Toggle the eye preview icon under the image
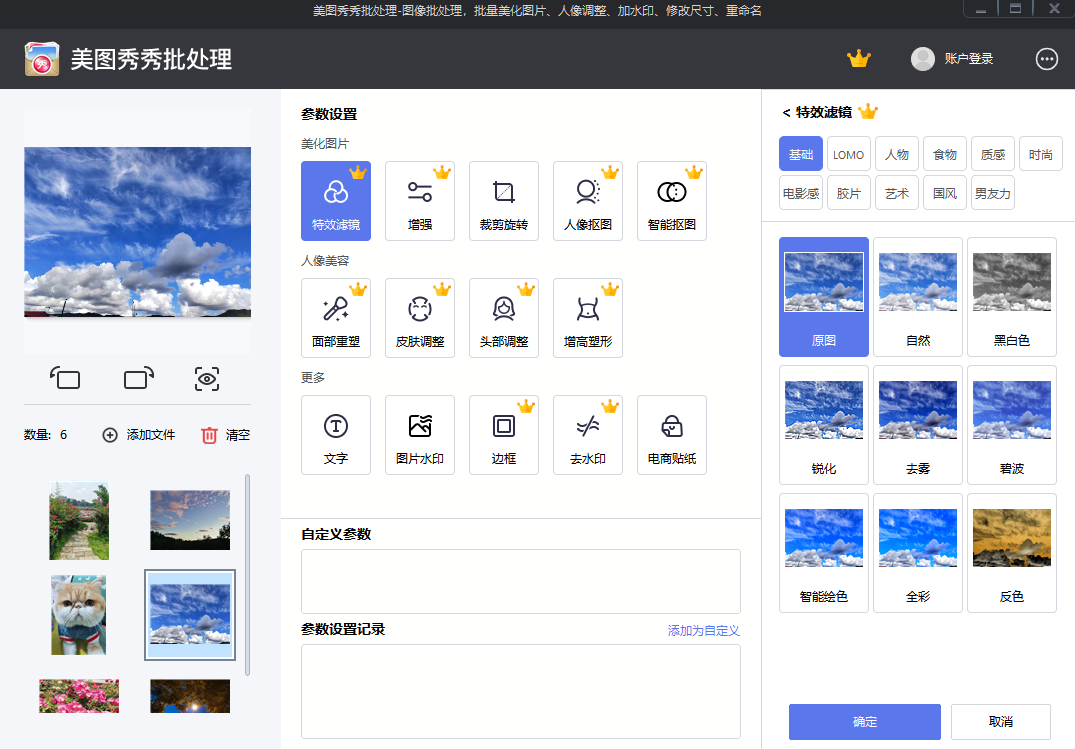 coord(209,379)
